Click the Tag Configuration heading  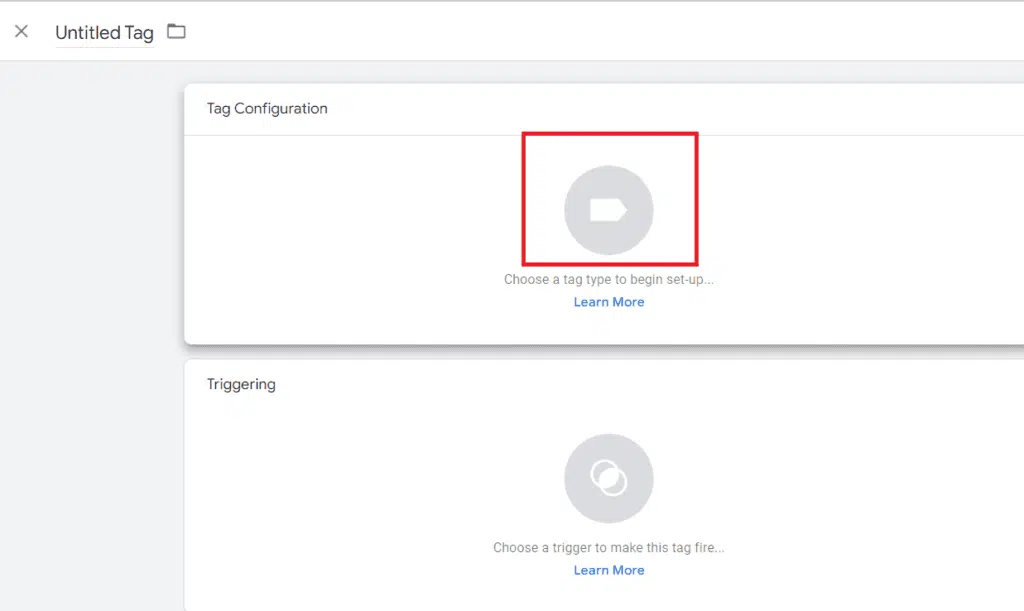pyautogui.click(x=267, y=108)
